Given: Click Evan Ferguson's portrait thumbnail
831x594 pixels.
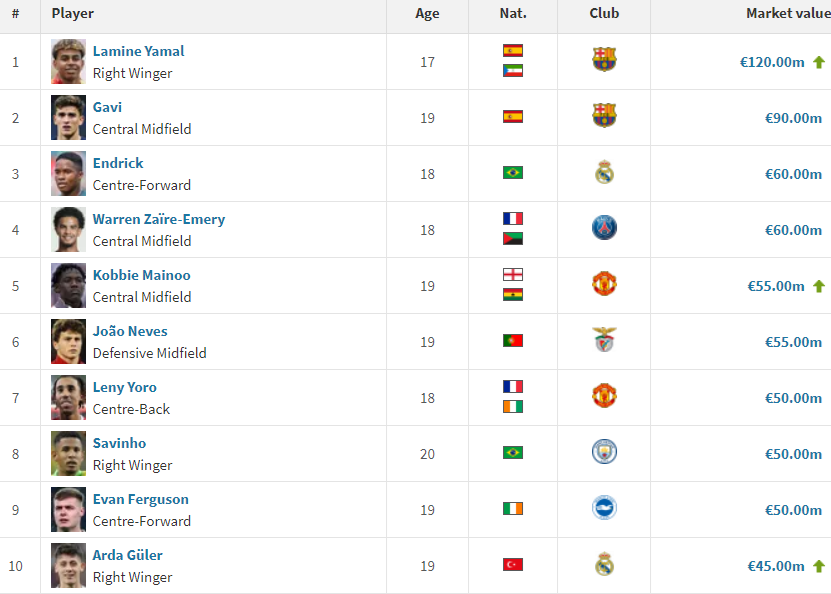Looking at the screenshot, I should [x=69, y=509].
